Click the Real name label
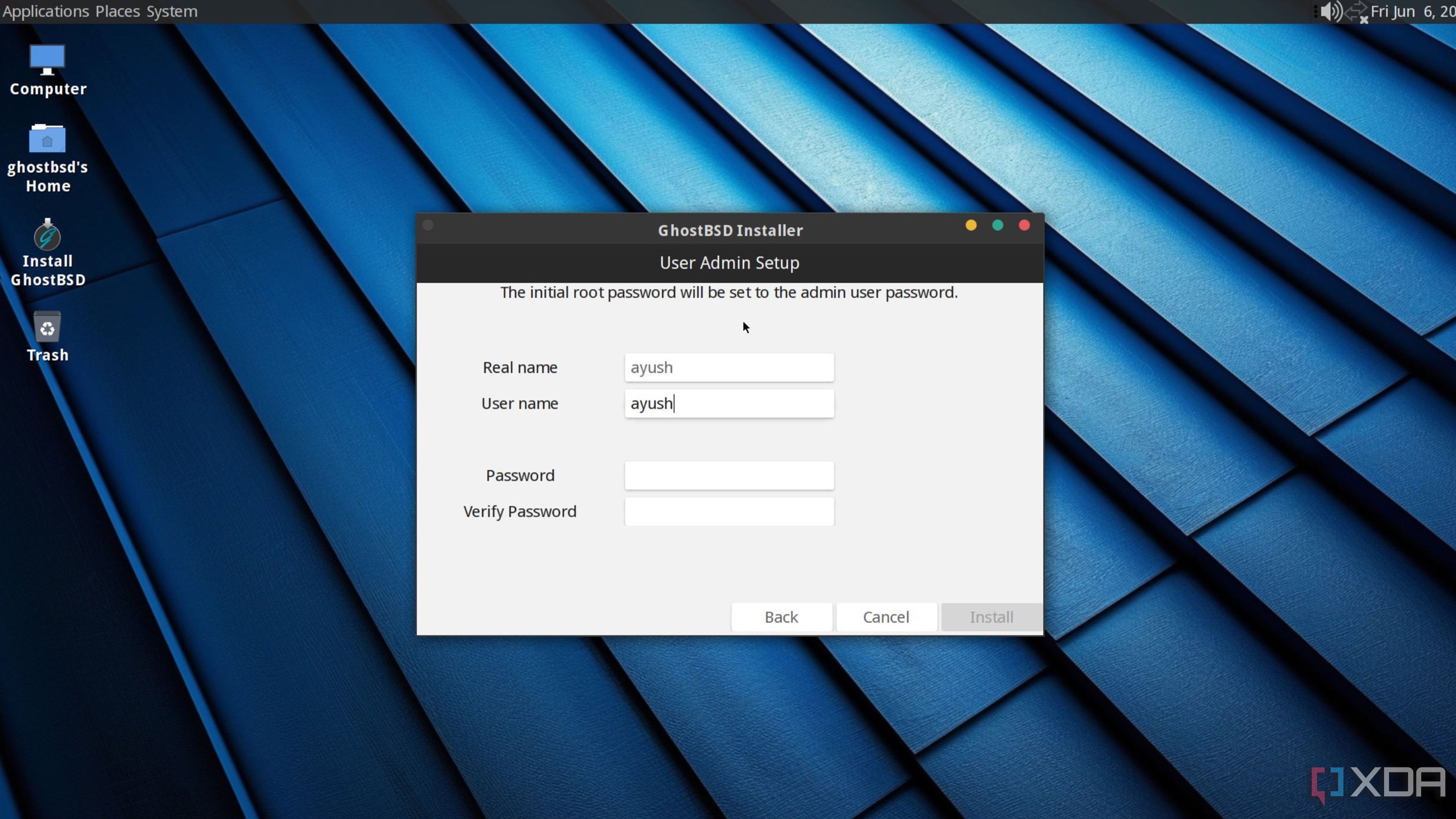The width and height of the screenshot is (1456, 819). [520, 367]
